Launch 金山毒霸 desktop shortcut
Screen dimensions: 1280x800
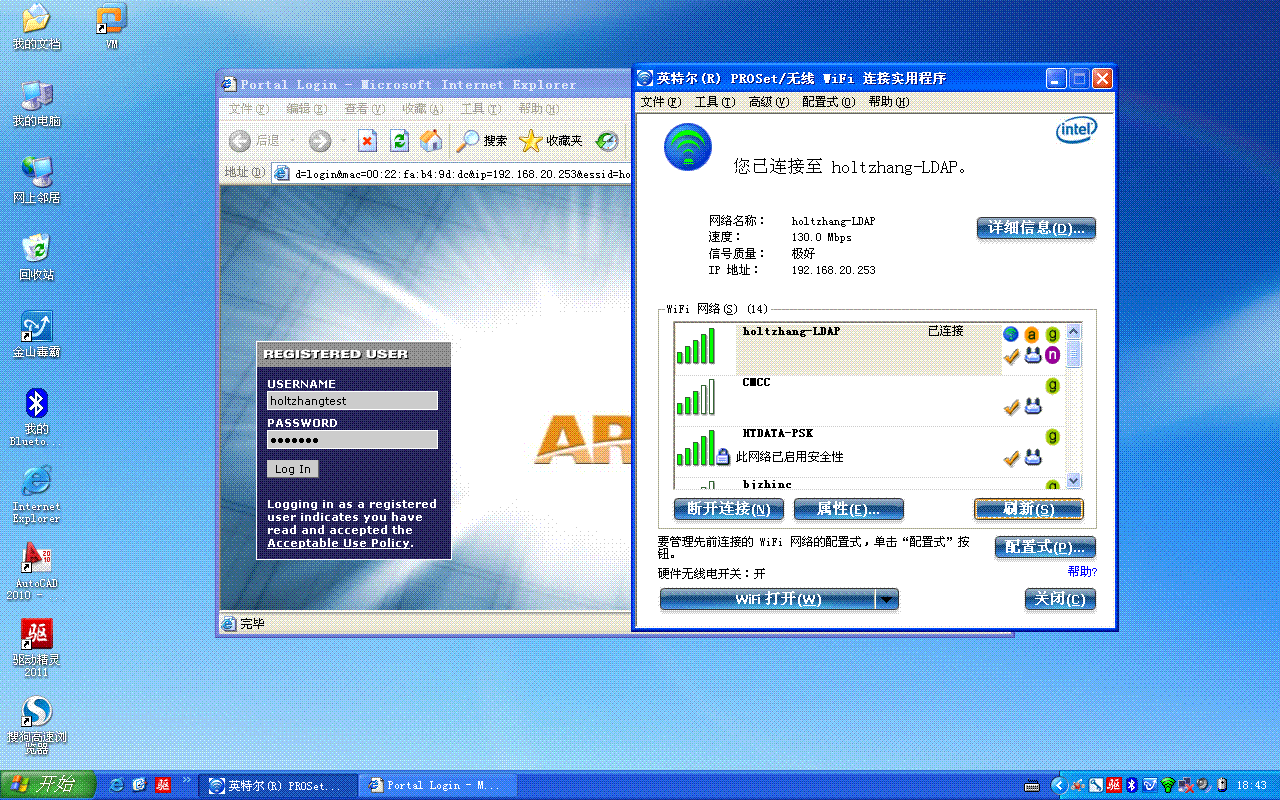coord(36,334)
